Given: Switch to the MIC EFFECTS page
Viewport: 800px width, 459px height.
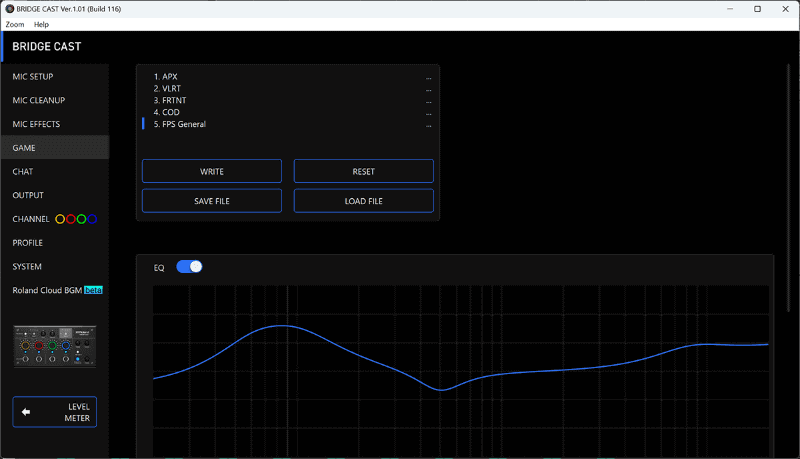Looking at the screenshot, I should tap(55, 124).
